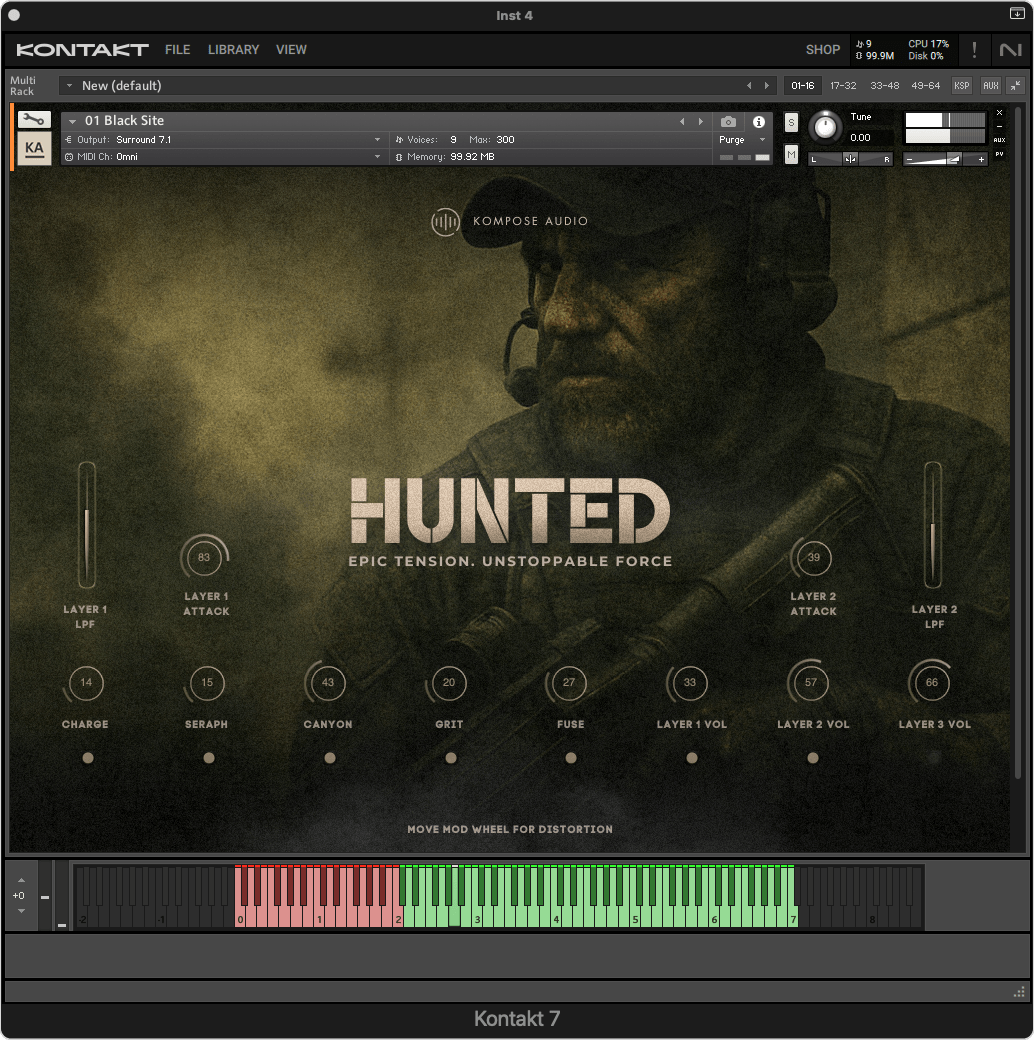1034x1040 pixels.
Task: Toggle the dot under GRIT knob
Action: tap(450, 758)
